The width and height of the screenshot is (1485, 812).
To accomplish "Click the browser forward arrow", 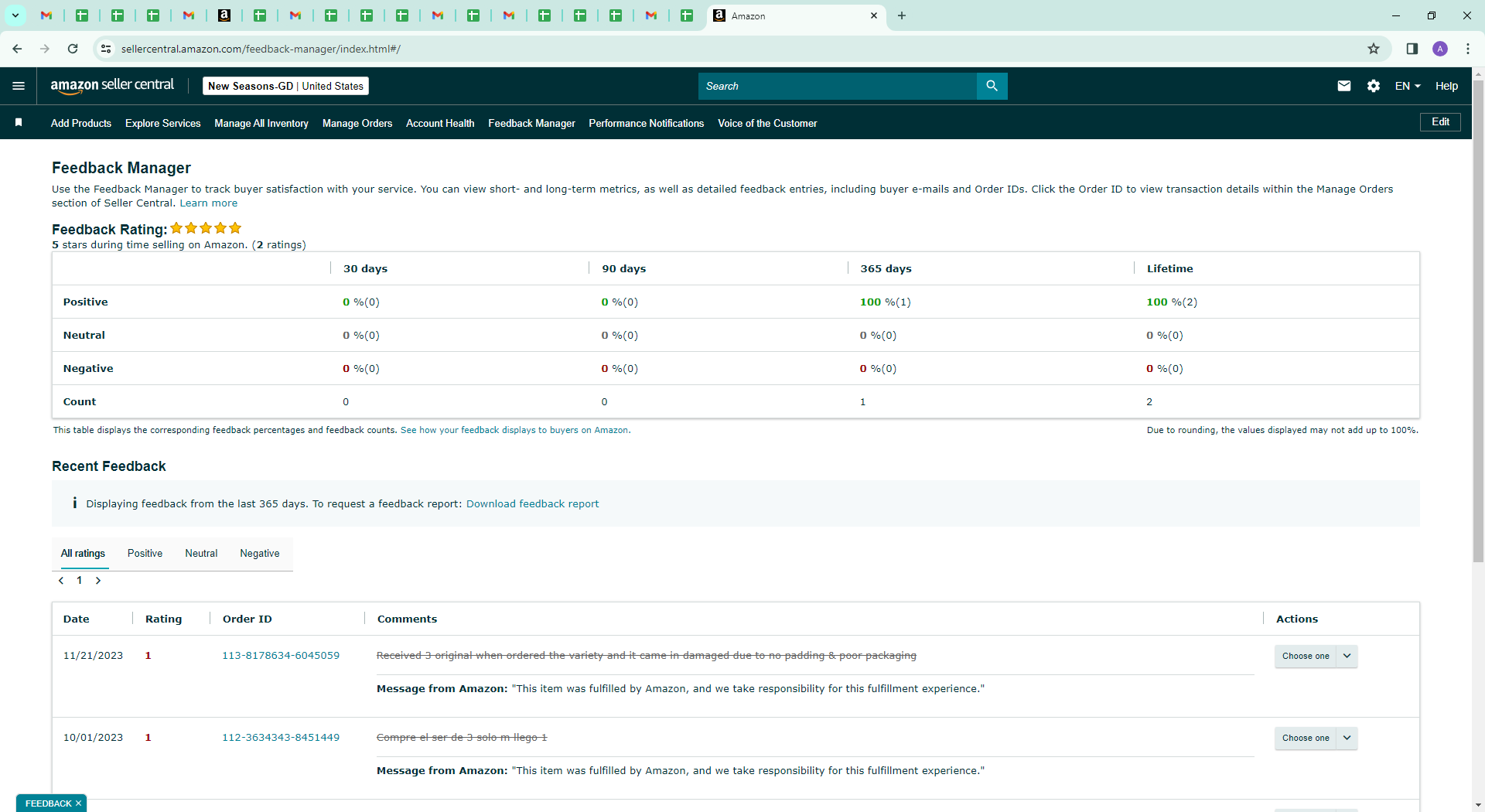I will click(x=45, y=49).
